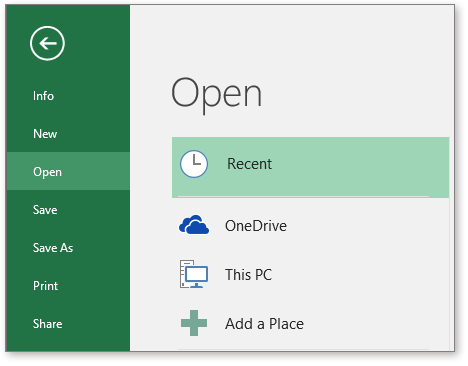Select the This PC label
Image resolution: width=468 pixels, height=366 pixels.
click(248, 275)
